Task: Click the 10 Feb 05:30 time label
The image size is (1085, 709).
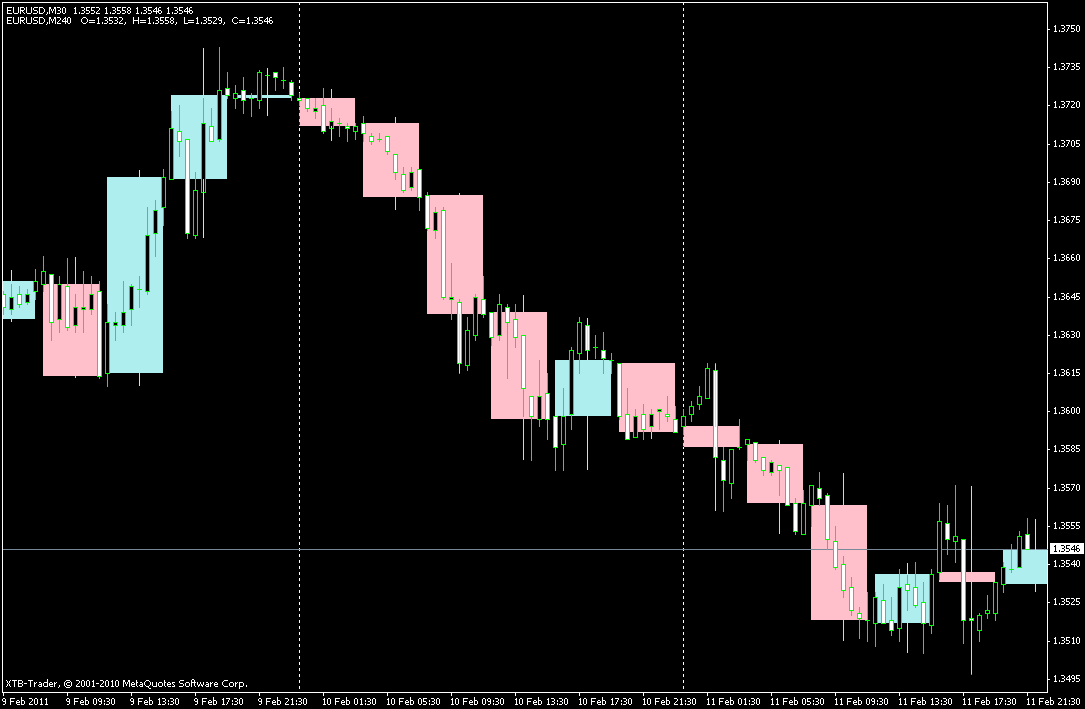Action: [x=413, y=701]
